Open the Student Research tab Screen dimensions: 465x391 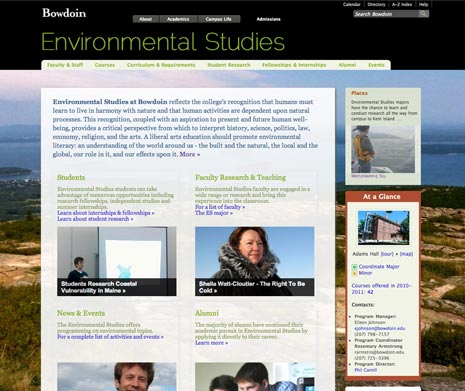[x=229, y=65]
